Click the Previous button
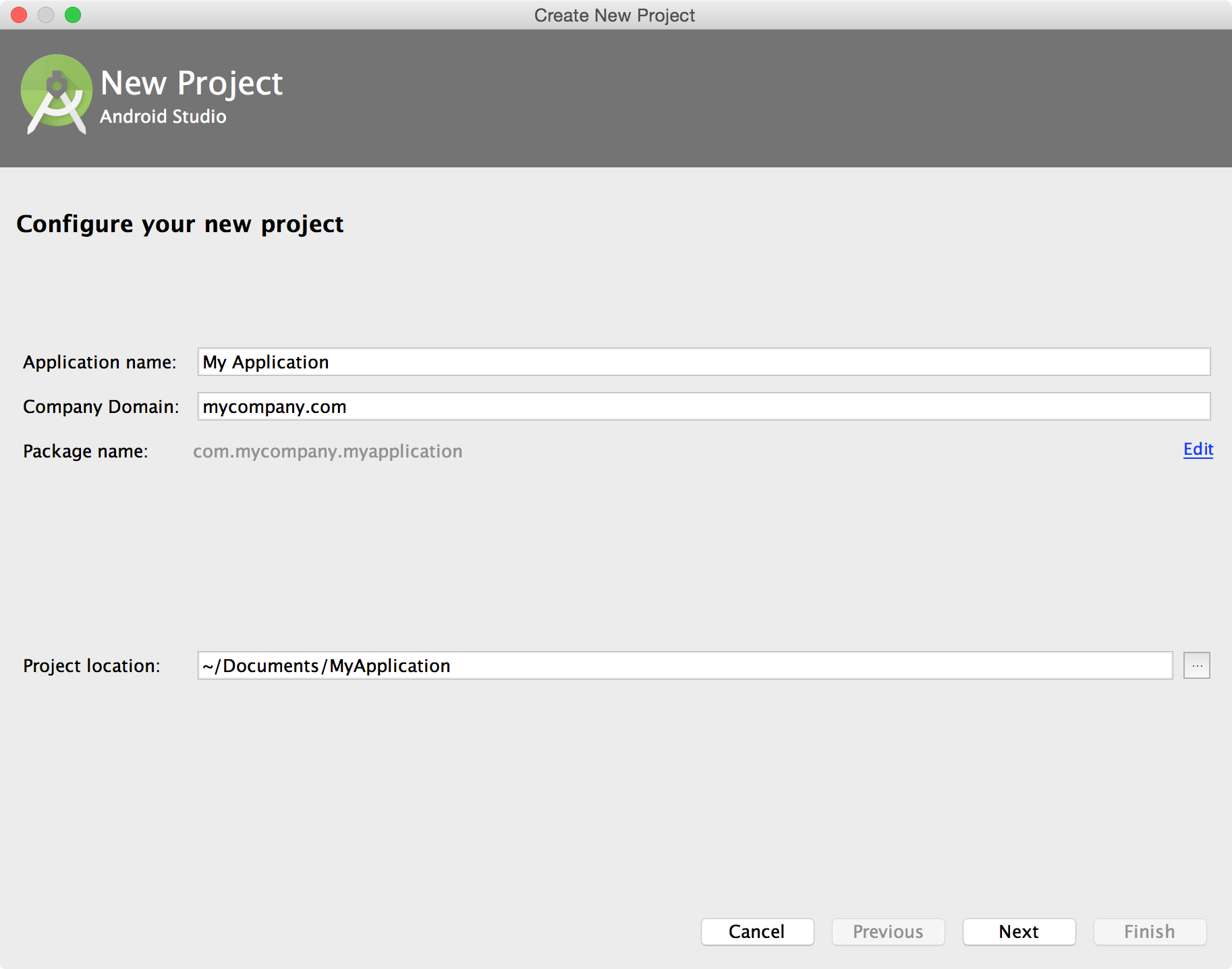The image size is (1232, 969). tap(888, 932)
